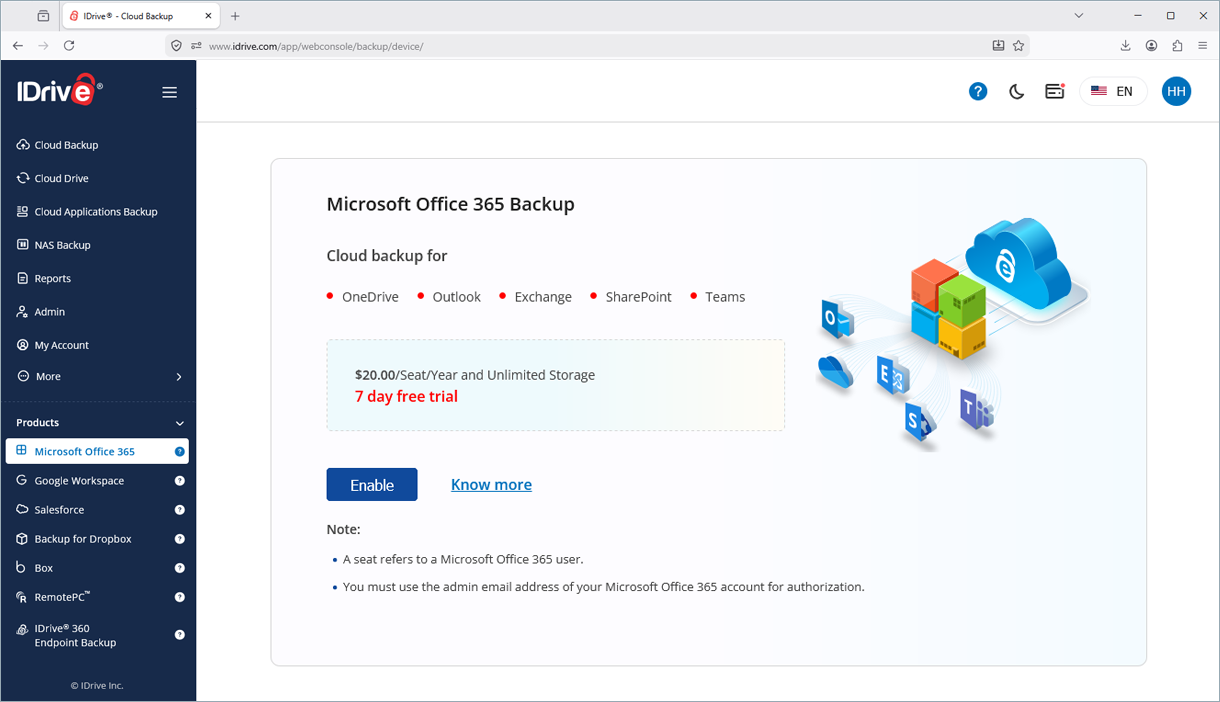Open the browser extensions puzzle icon
1220x702 pixels.
(x=1177, y=46)
